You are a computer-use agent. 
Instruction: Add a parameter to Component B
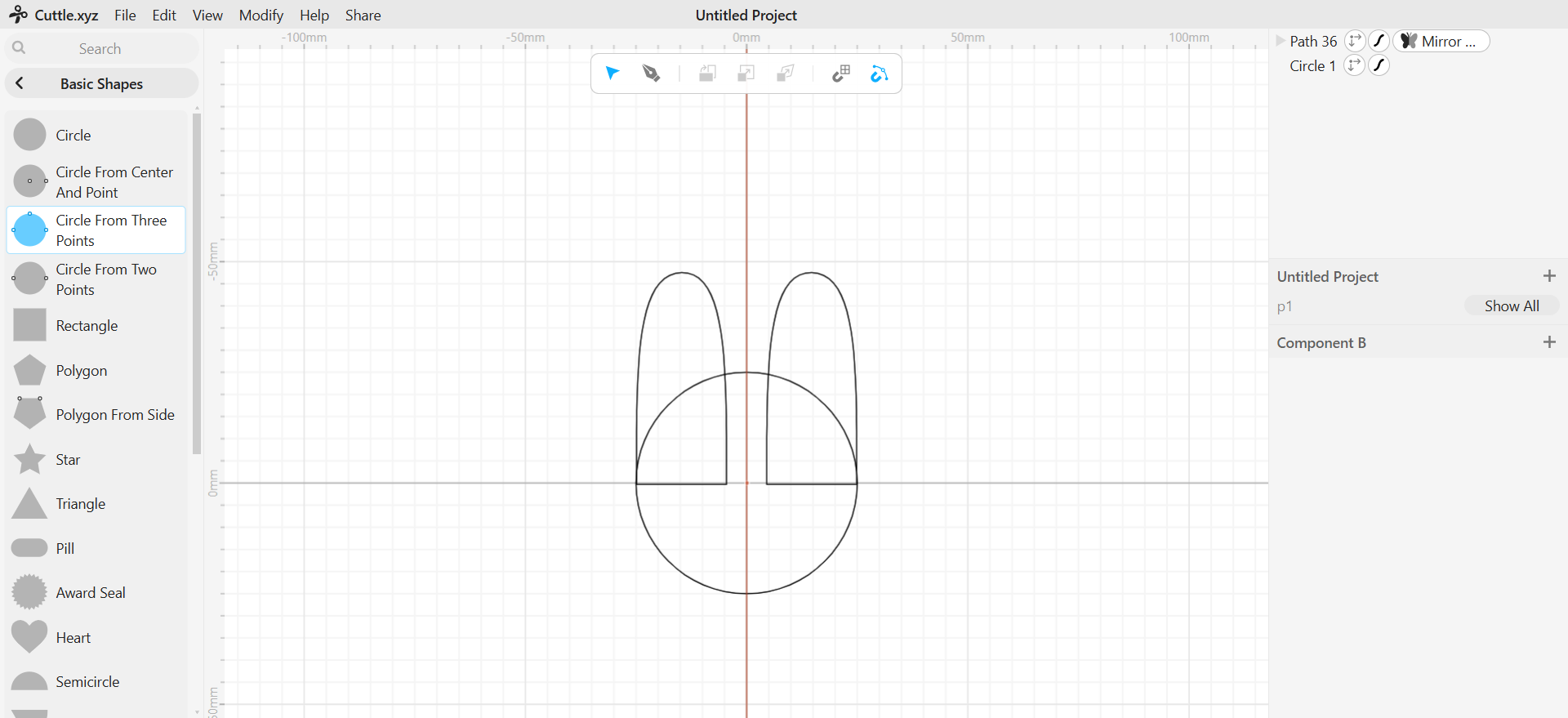point(1549,342)
